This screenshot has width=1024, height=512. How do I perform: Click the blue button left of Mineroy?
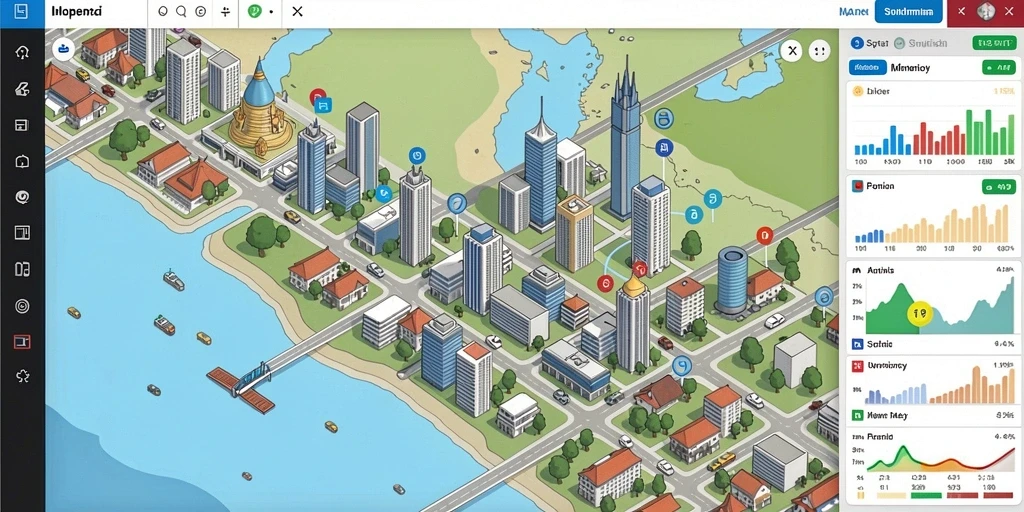[x=867, y=67]
